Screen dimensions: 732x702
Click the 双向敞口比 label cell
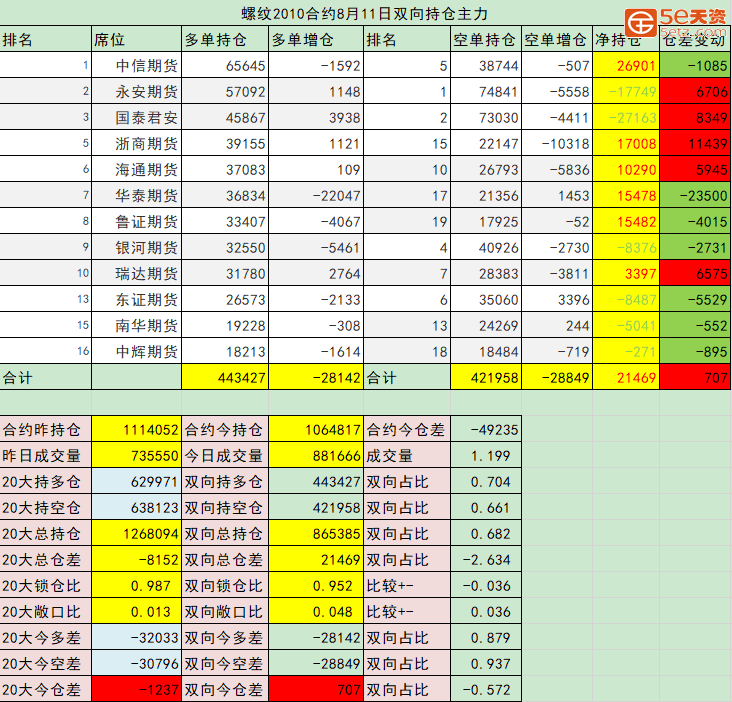(225, 611)
